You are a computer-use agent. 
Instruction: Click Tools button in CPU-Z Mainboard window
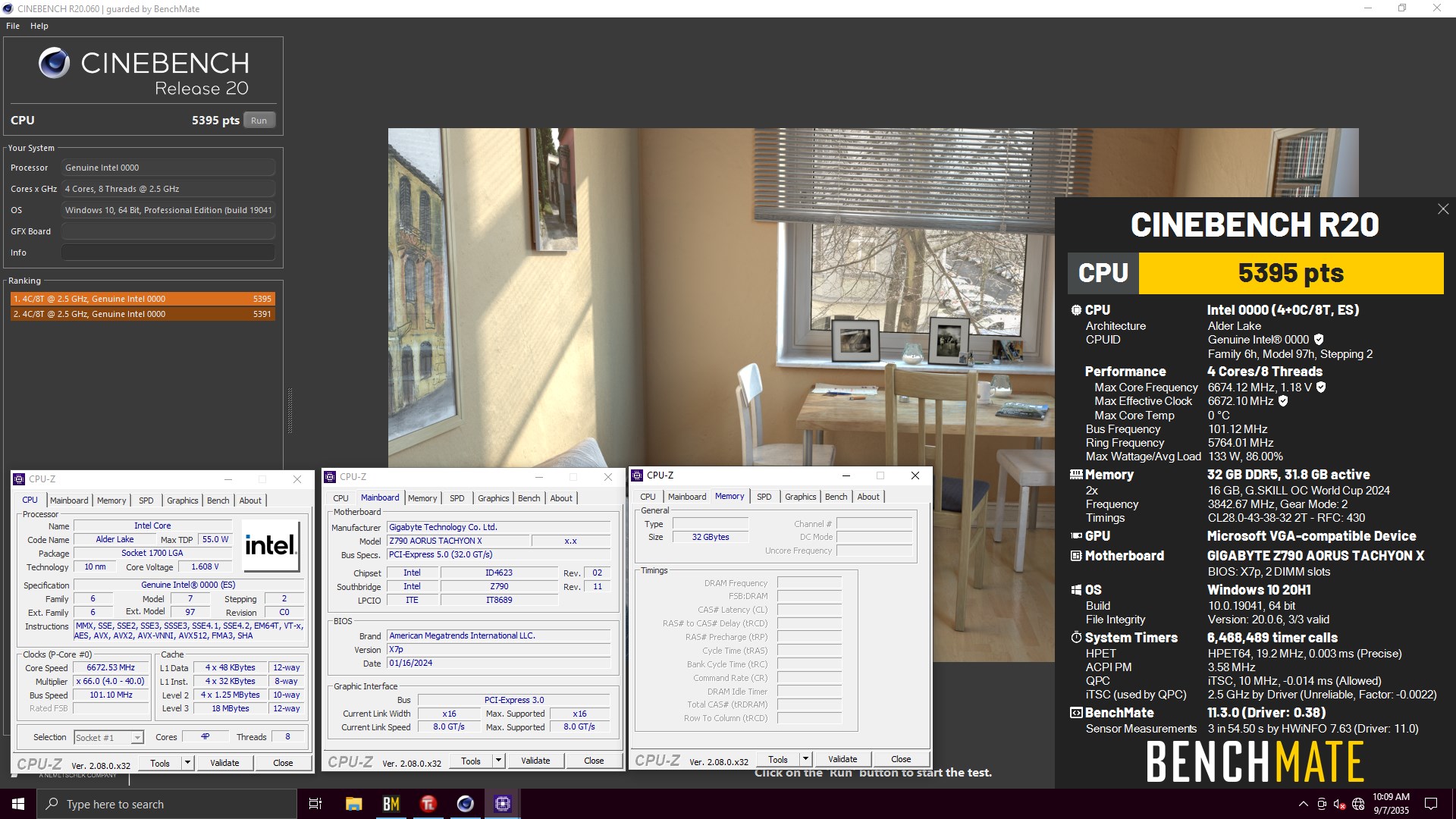point(471,761)
